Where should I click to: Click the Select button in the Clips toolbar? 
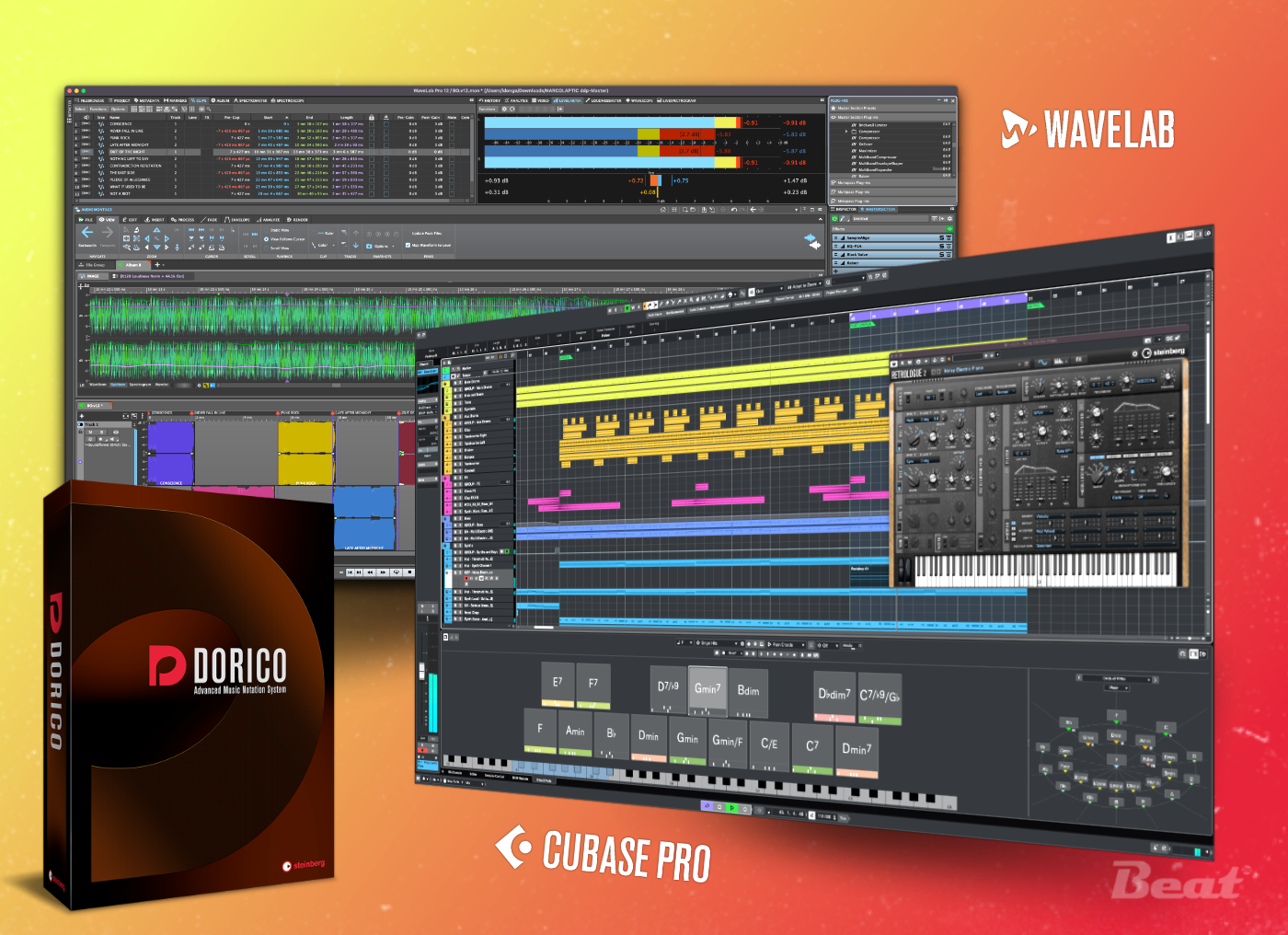tap(80, 109)
